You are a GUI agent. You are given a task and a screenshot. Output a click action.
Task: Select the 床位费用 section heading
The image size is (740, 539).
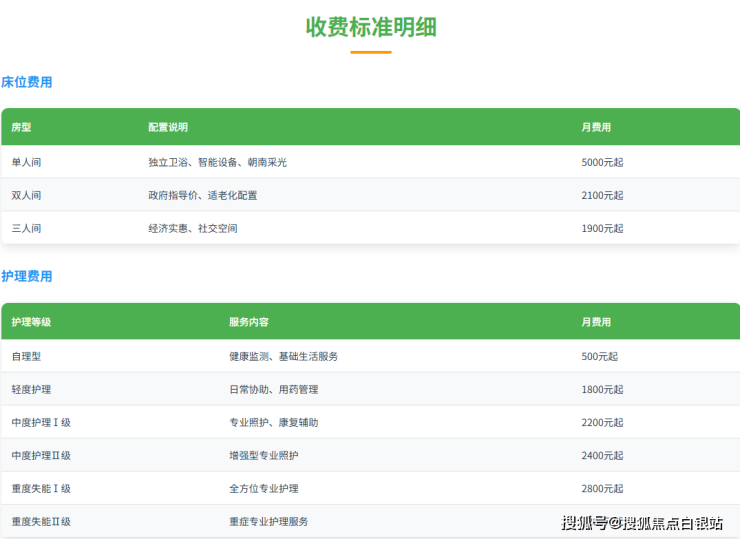(27, 82)
